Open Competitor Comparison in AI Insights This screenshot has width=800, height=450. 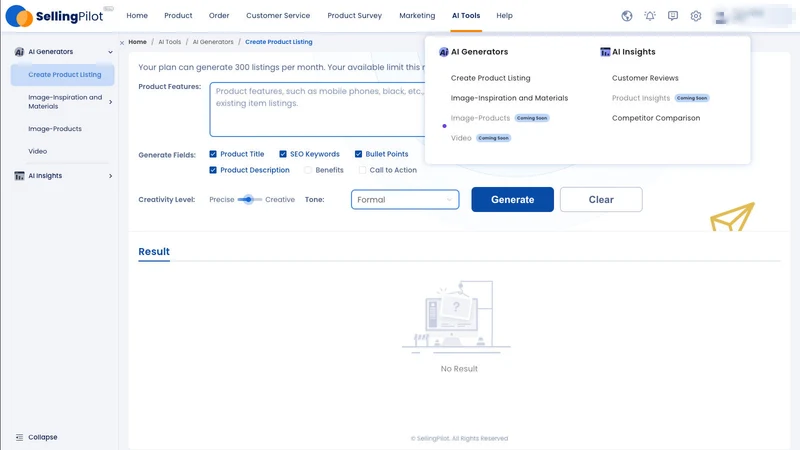point(656,118)
